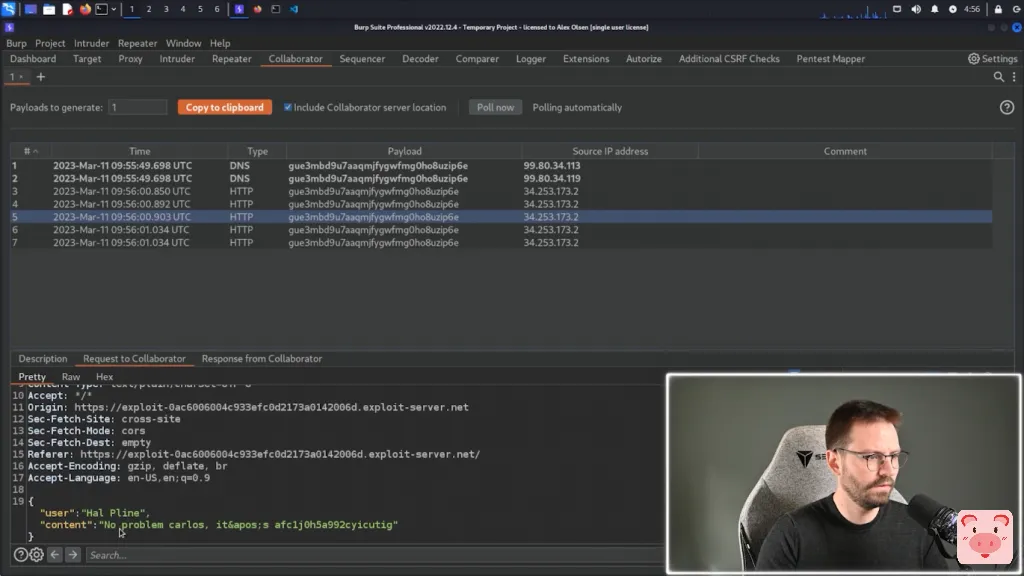Uncheck Include Collaborator server location

(x=288, y=108)
